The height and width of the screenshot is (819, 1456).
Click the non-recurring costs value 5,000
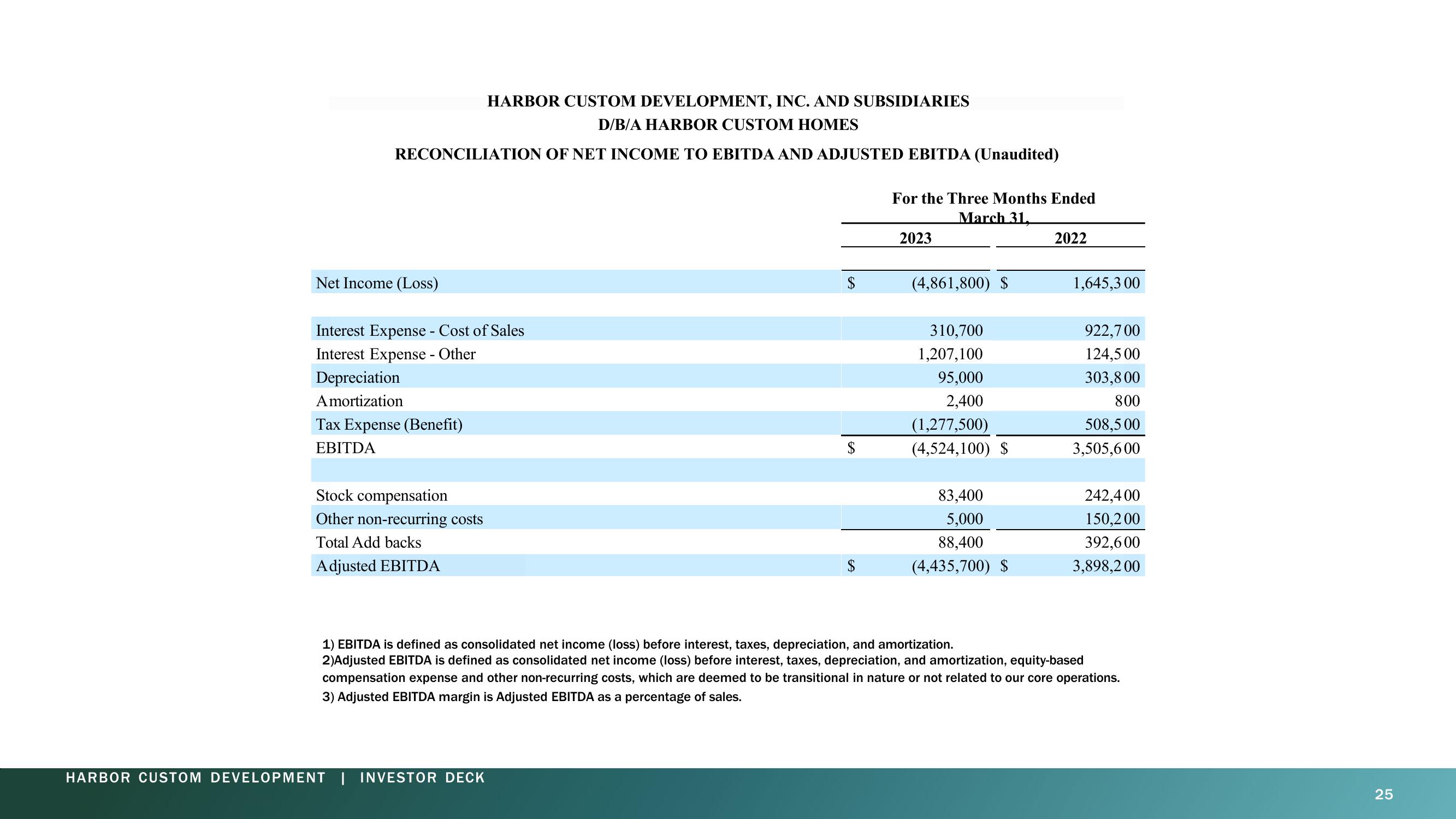coord(964,519)
